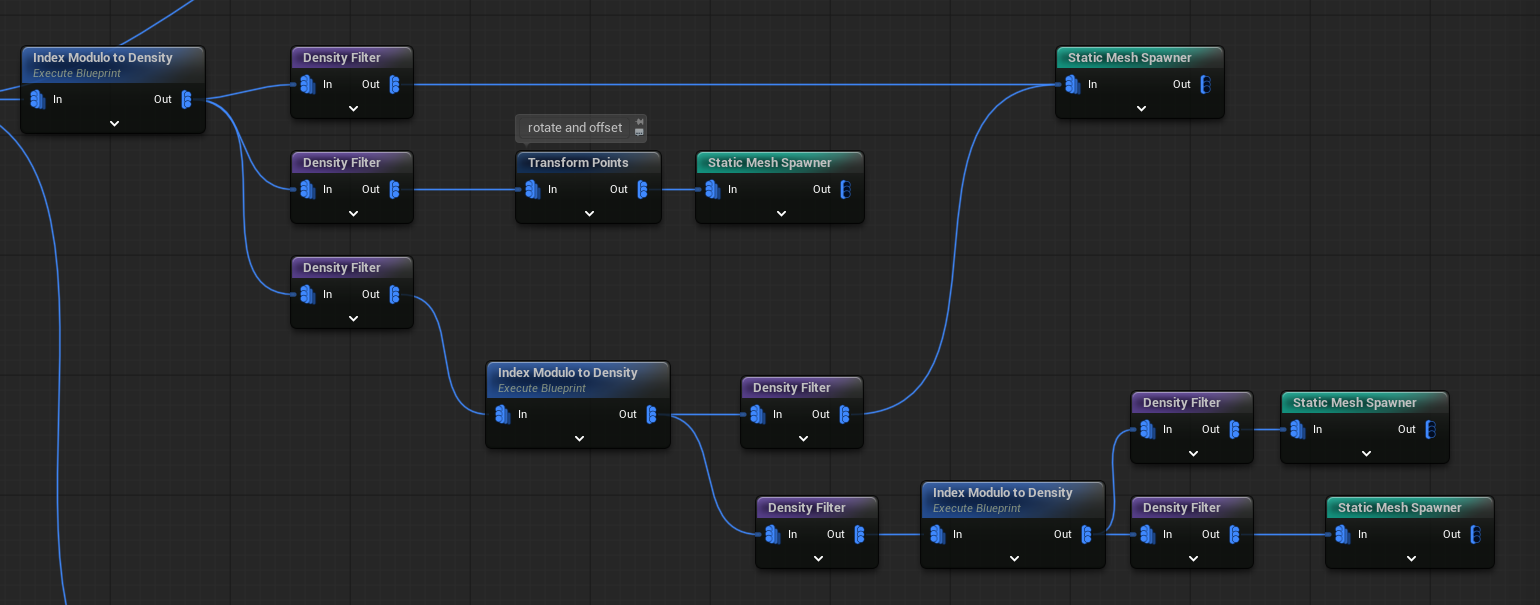Select the bottom-right Static Mesh Spawner title
1540x605 pixels.
[1399, 507]
